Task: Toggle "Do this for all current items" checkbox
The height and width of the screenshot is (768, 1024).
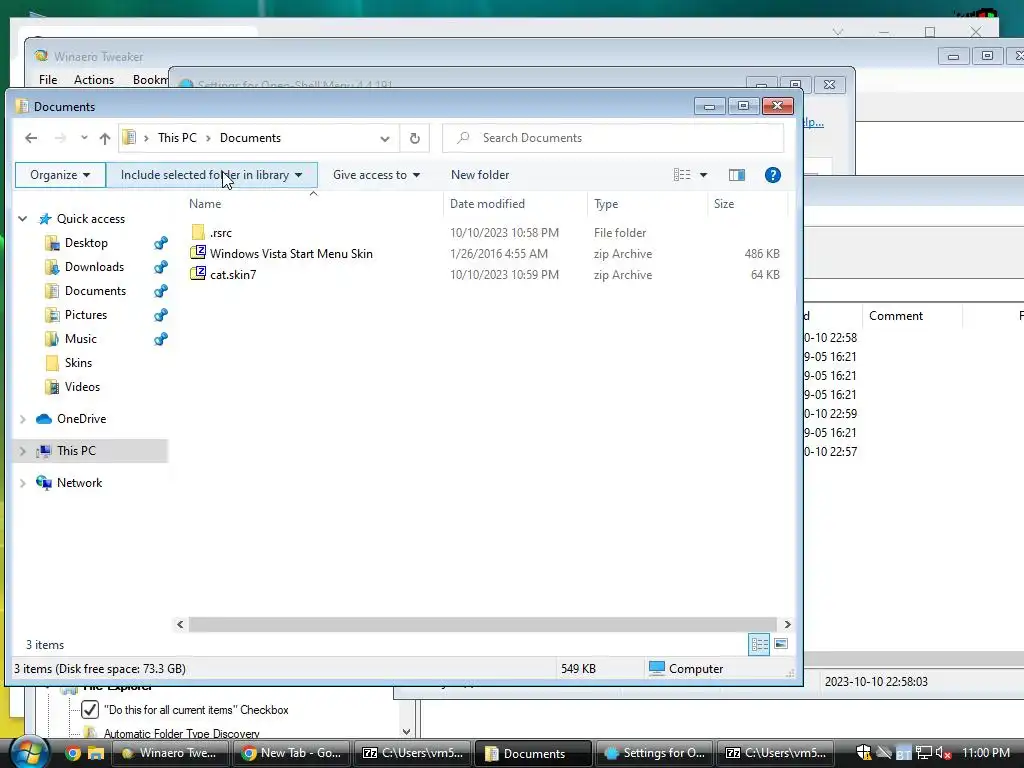Action: (x=89, y=710)
